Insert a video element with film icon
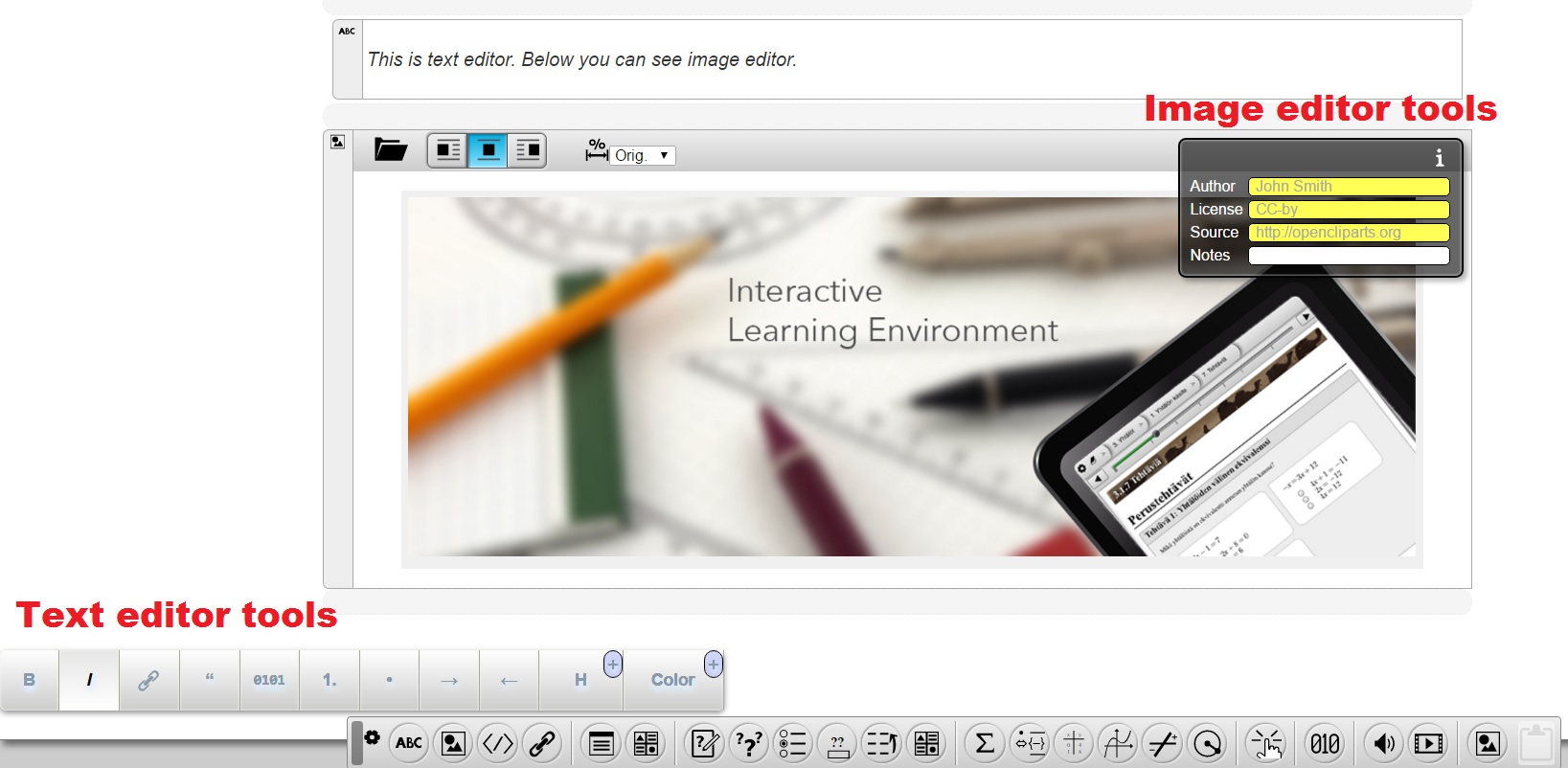1568x768 pixels. 1428,743
